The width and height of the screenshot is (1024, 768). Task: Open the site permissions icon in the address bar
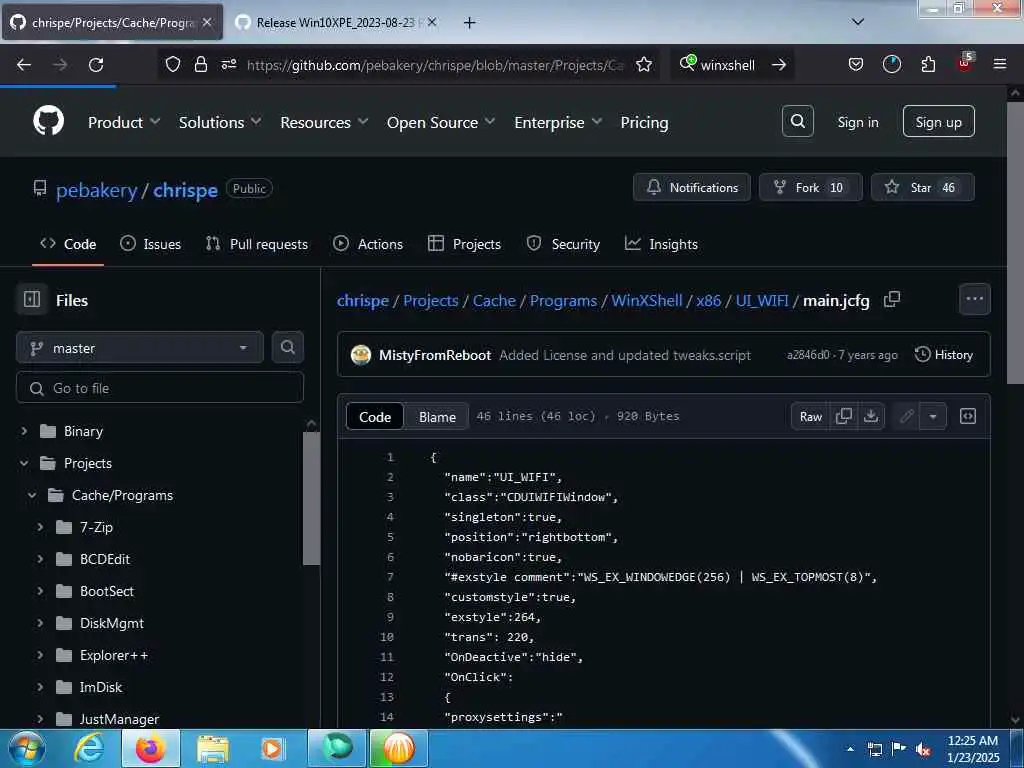click(x=229, y=65)
